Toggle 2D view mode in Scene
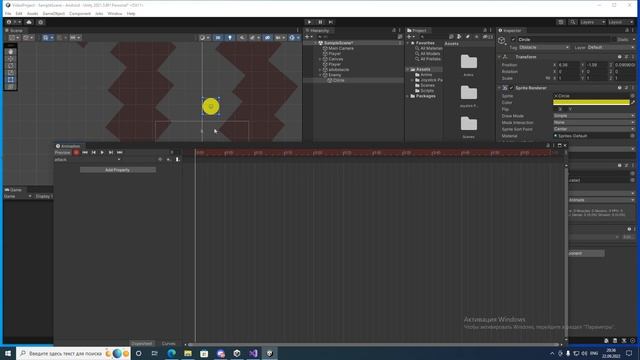640x360 pixels. [218, 38]
